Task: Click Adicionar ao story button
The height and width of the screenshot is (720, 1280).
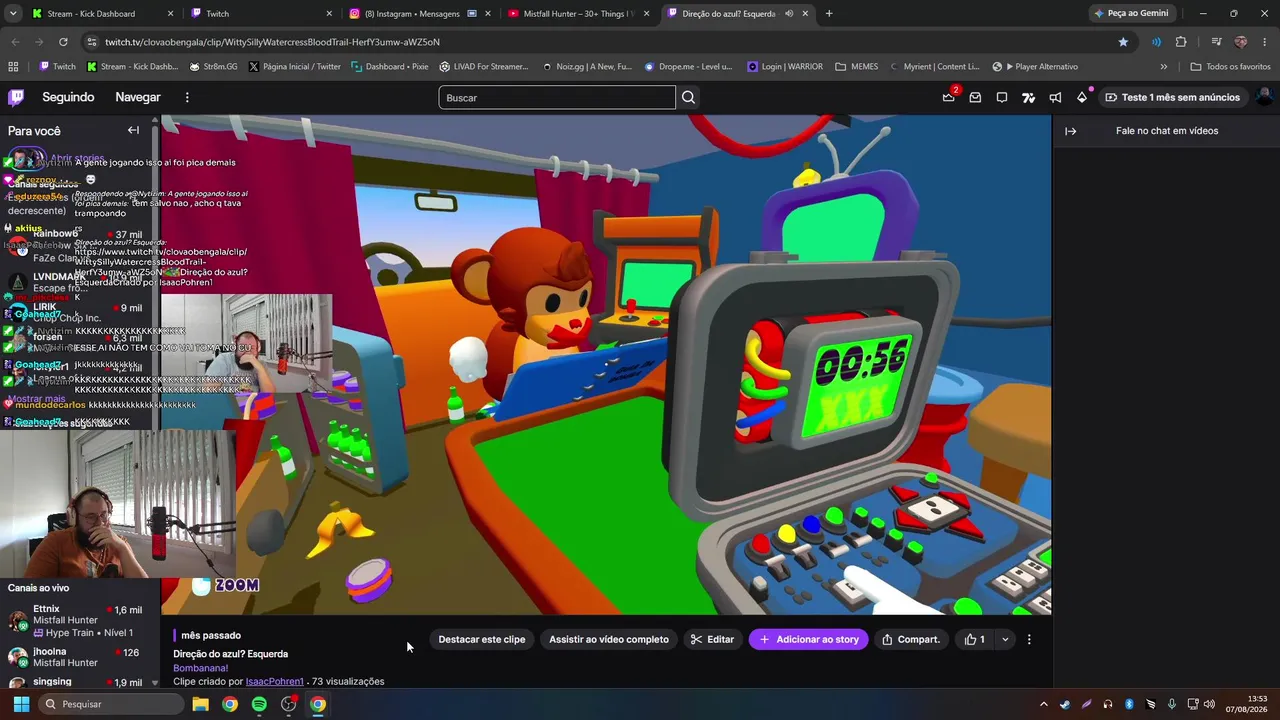Action: (808, 639)
